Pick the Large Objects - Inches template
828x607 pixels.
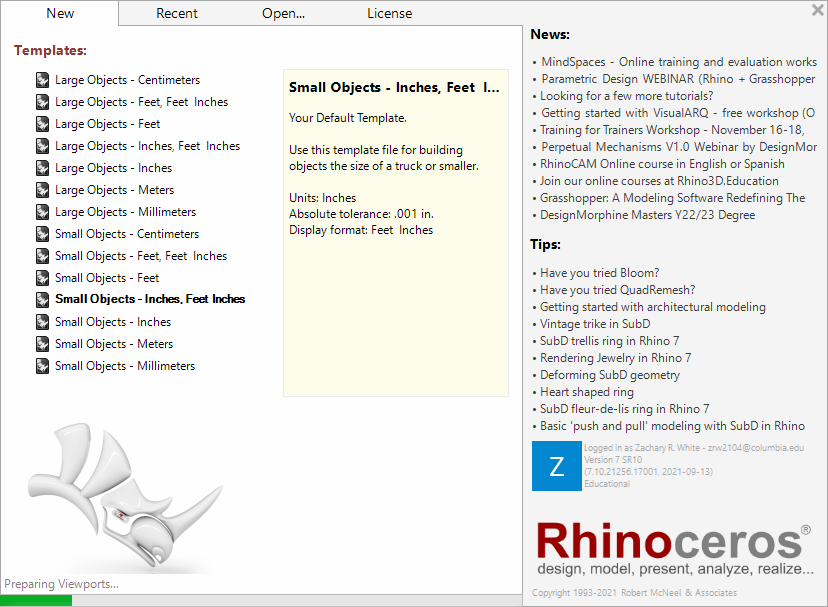pos(114,168)
